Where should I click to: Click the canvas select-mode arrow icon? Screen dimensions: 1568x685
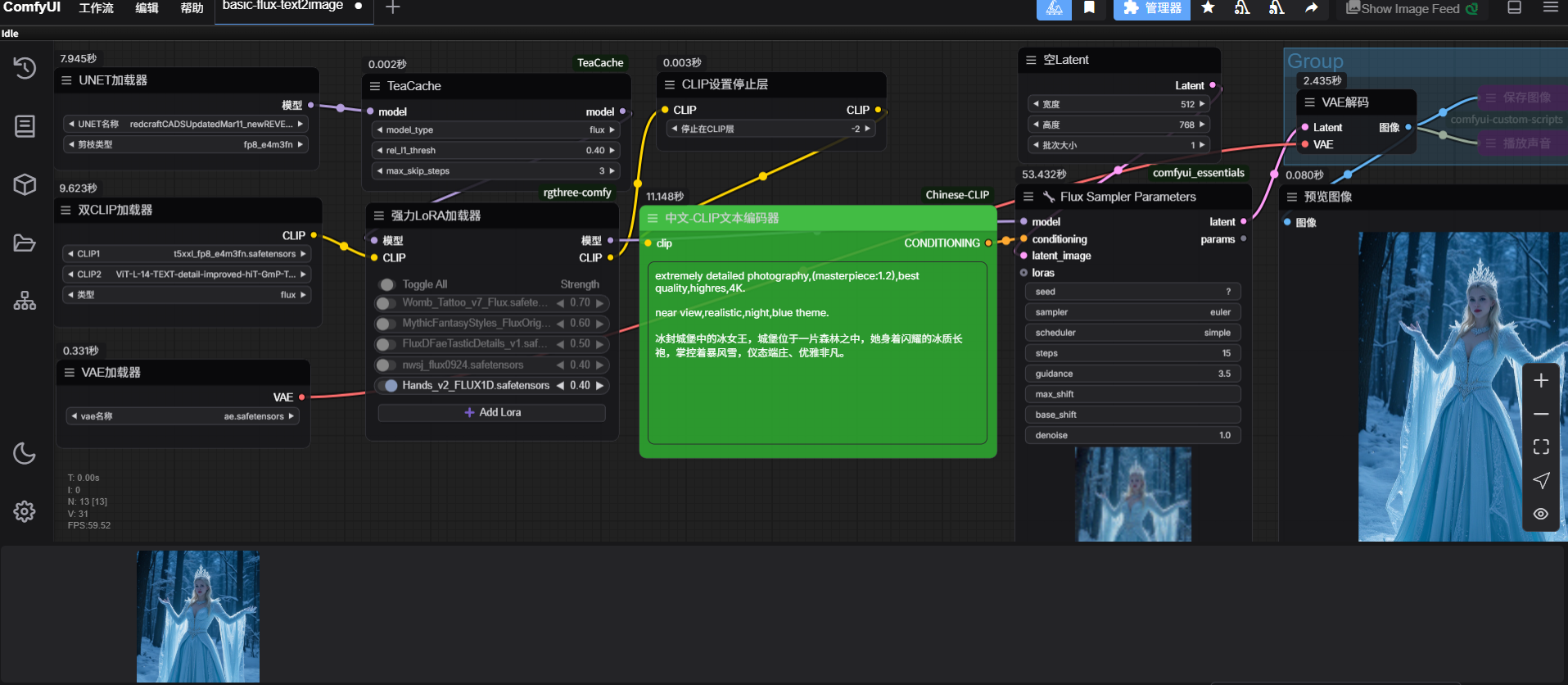(x=1541, y=480)
